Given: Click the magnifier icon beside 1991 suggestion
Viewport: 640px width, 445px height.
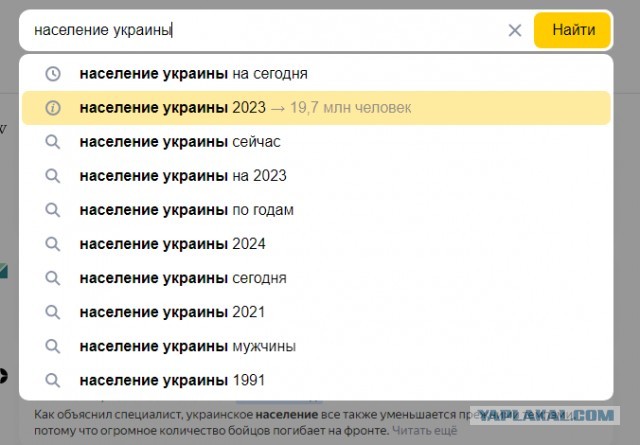Looking at the screenshot, I should [53, 380].
